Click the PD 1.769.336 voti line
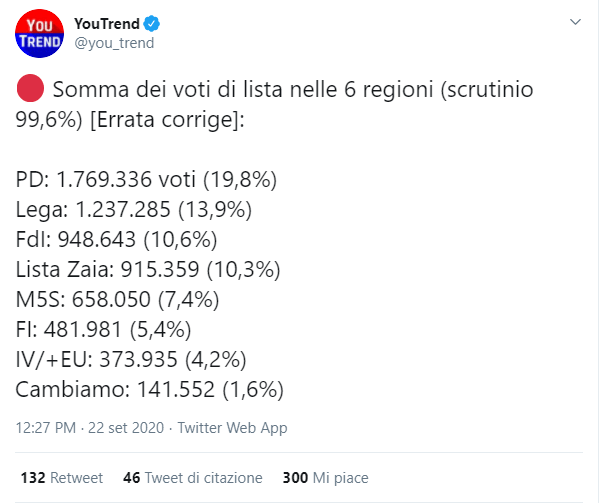The image size is (600, 503). (x=145, y=180)
